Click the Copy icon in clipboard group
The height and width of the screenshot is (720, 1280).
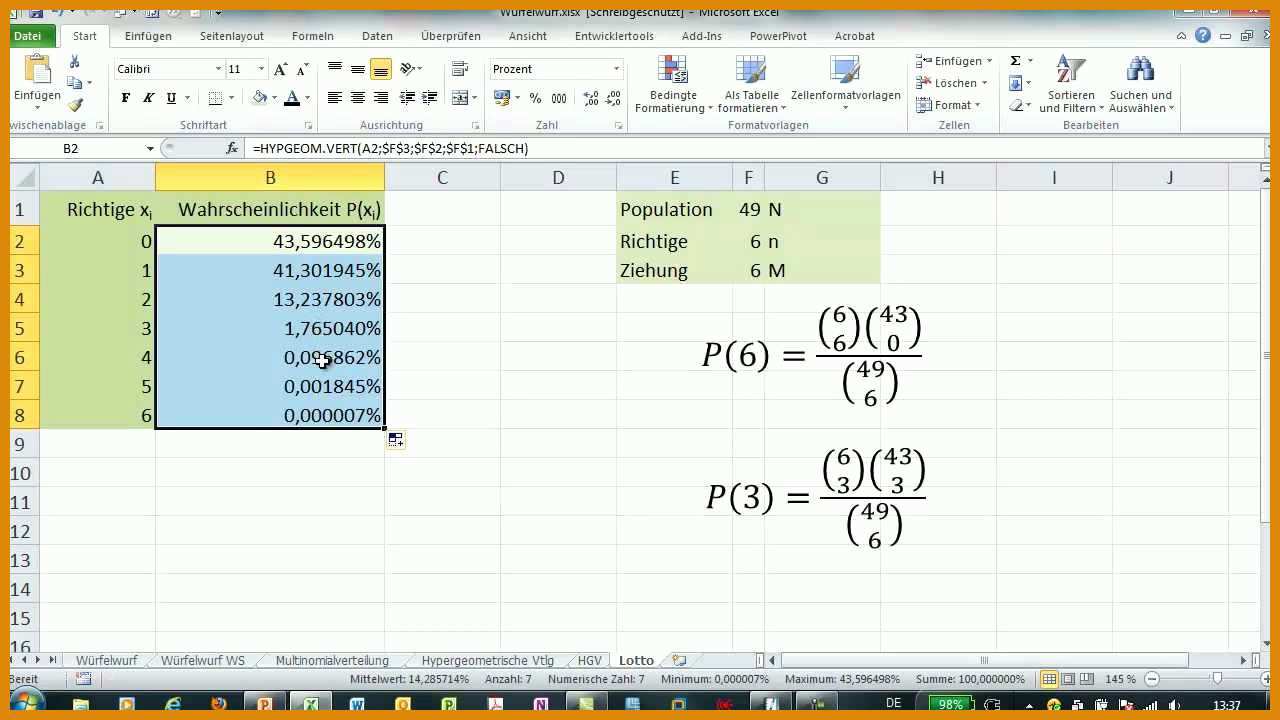[75, 83]
